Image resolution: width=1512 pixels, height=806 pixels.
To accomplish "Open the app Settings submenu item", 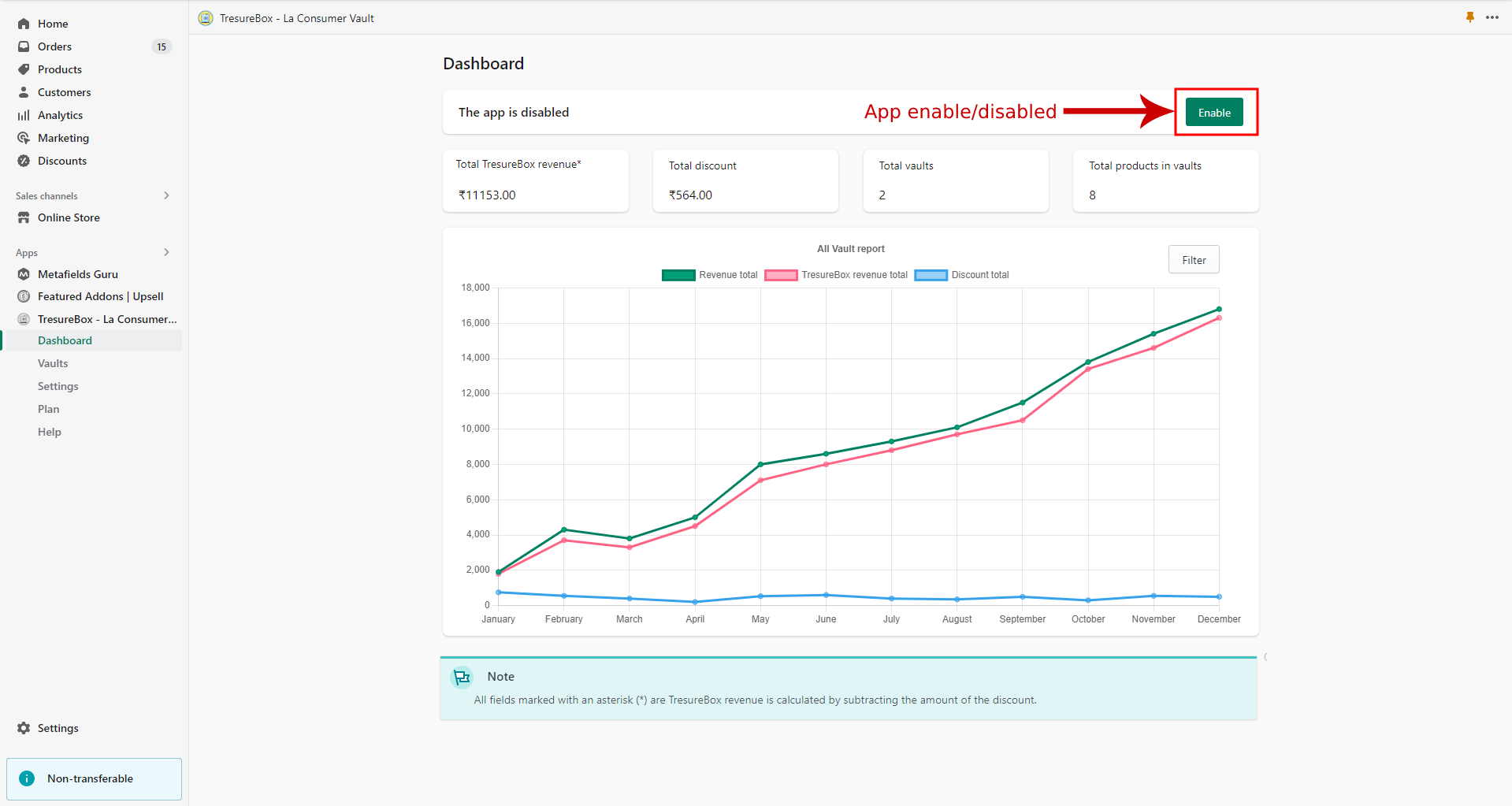I will 58,386.
